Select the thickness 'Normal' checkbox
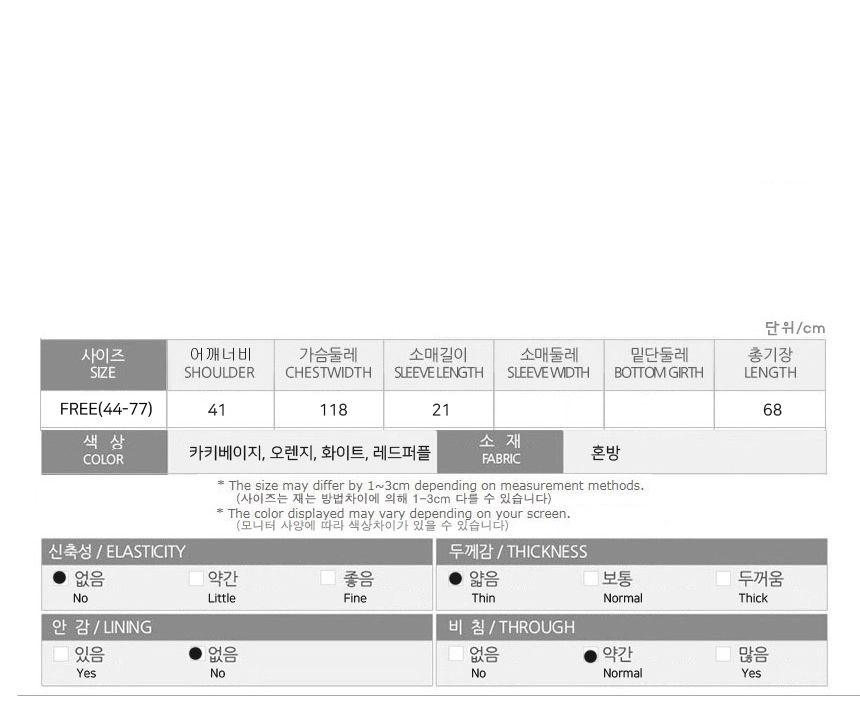The height and width of the screenshot is (712, 860). (x=591, y=579)
